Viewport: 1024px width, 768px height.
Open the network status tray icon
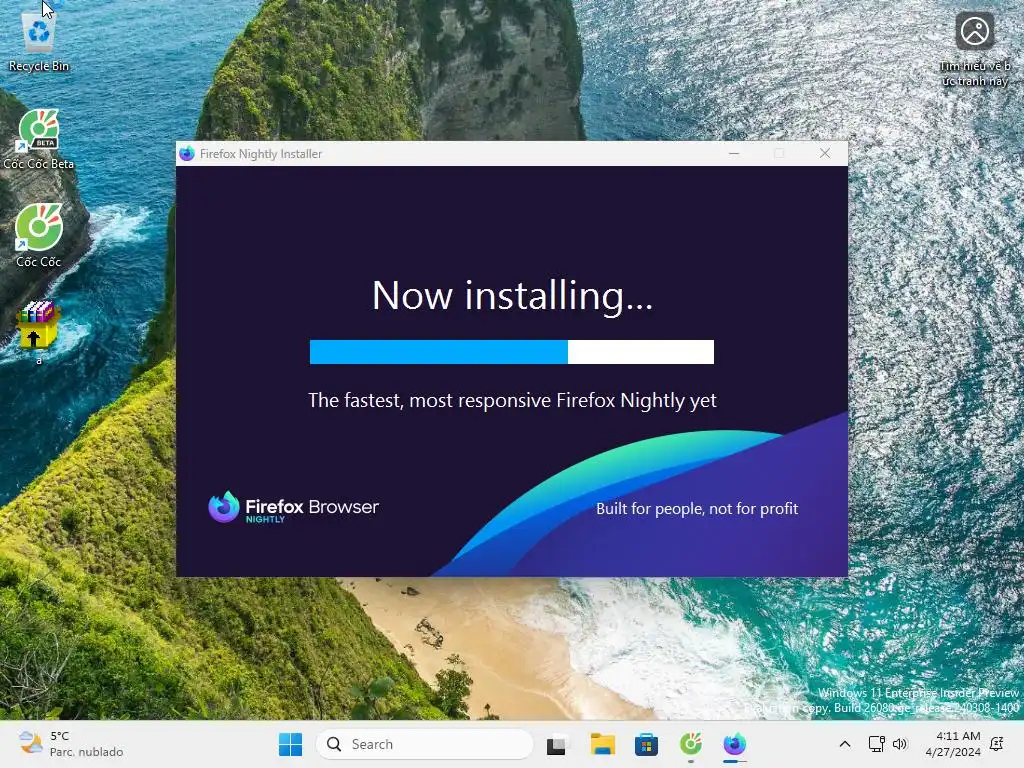pyautogui.click(x=876, y=744)
